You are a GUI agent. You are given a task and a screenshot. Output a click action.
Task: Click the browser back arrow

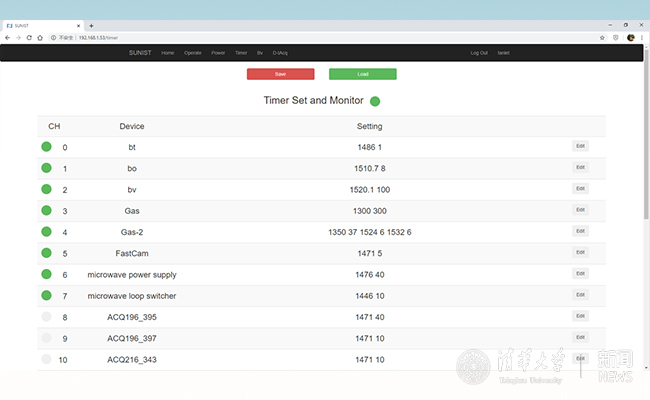pos(7,37)
